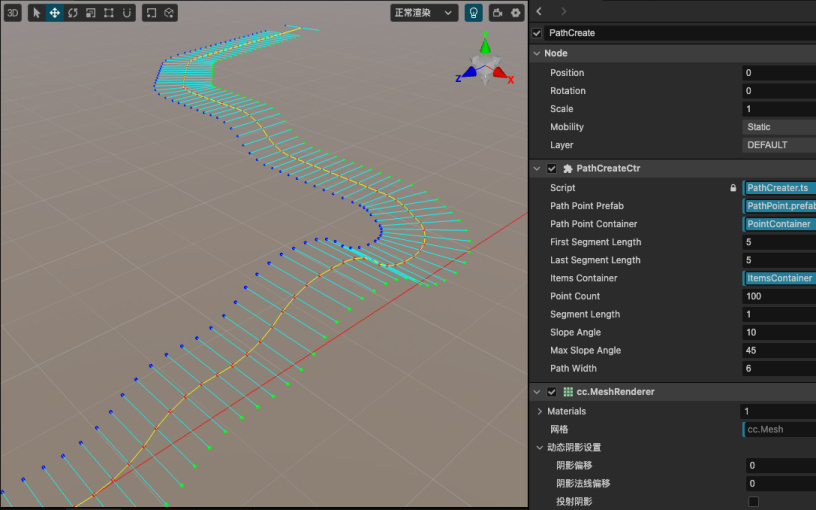Go back in inspector history
Viewport: 816px width, 510px height.
pos(539,11)
